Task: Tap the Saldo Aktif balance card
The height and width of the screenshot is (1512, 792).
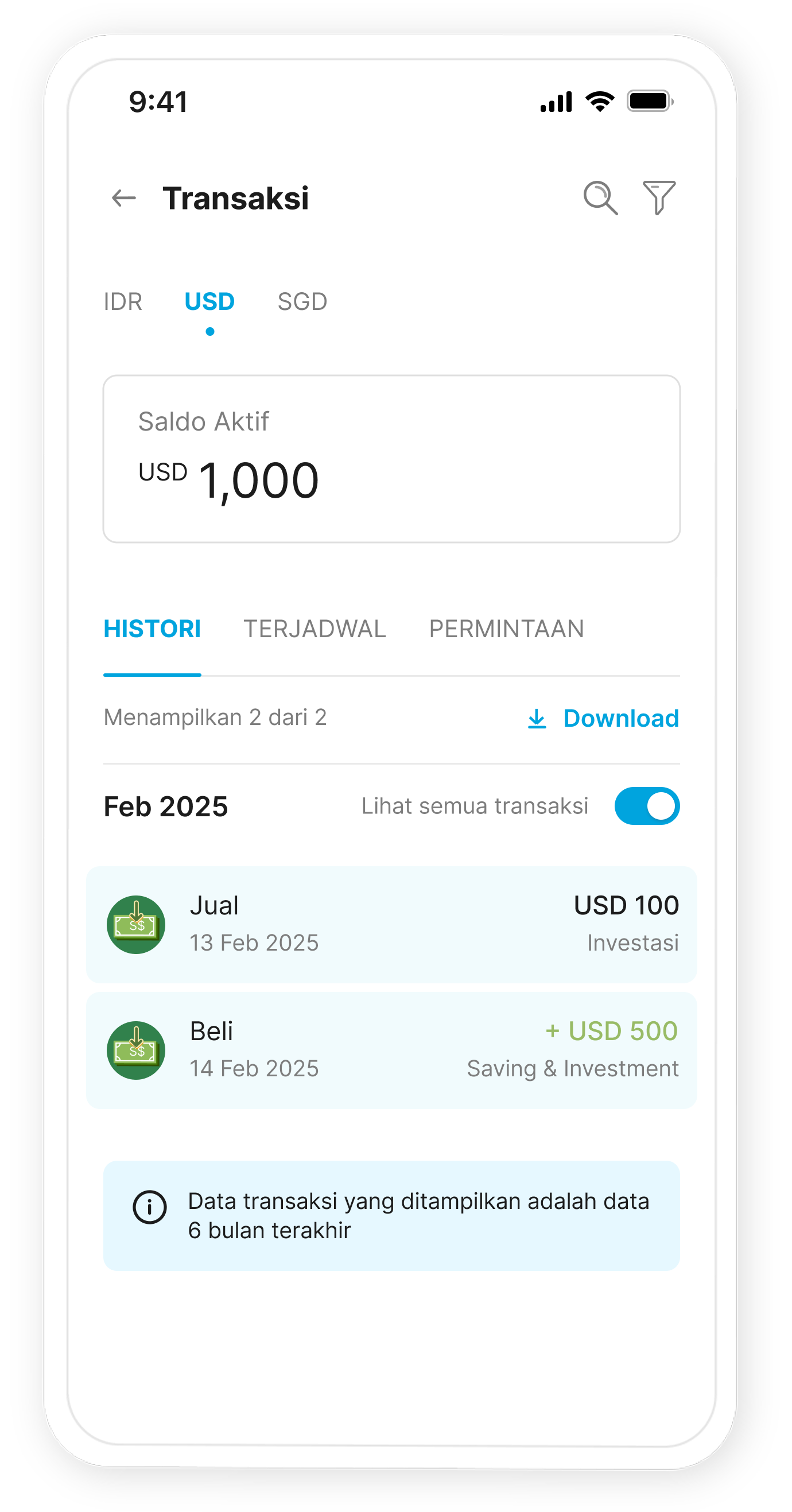Action: point(391,459)
